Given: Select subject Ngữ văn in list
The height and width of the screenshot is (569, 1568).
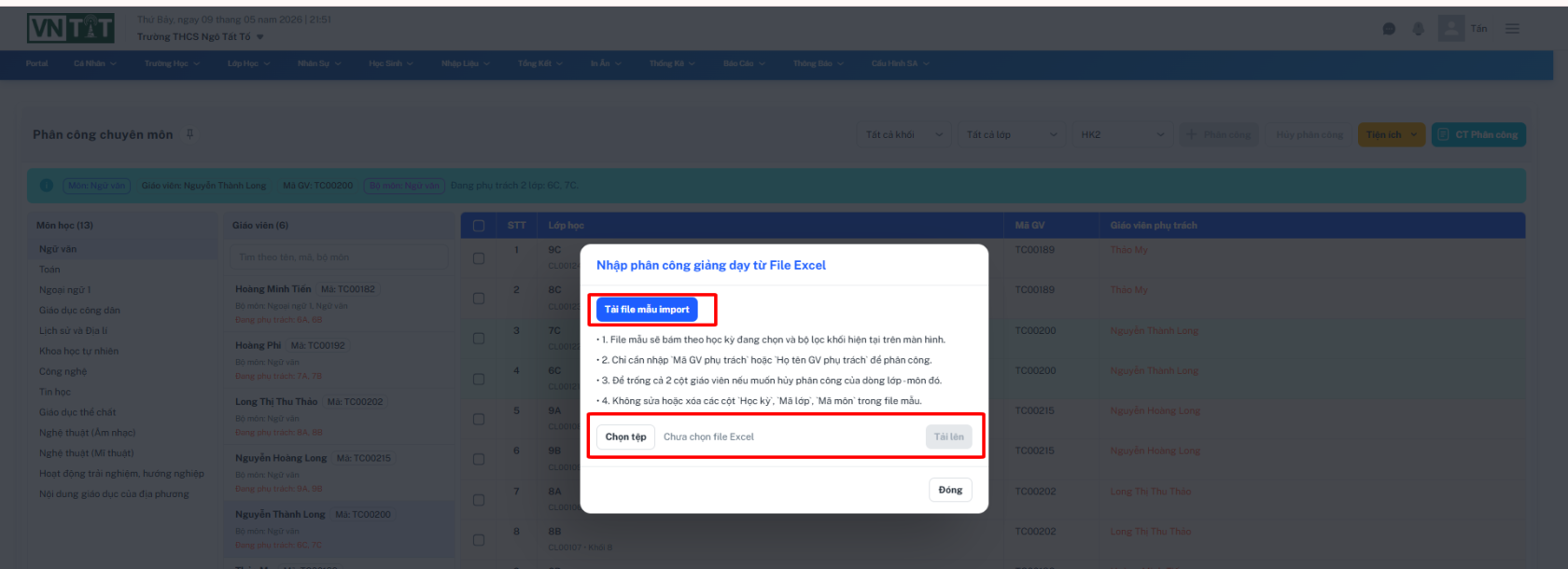Looking at the screenshot, I should click(123, 249).
